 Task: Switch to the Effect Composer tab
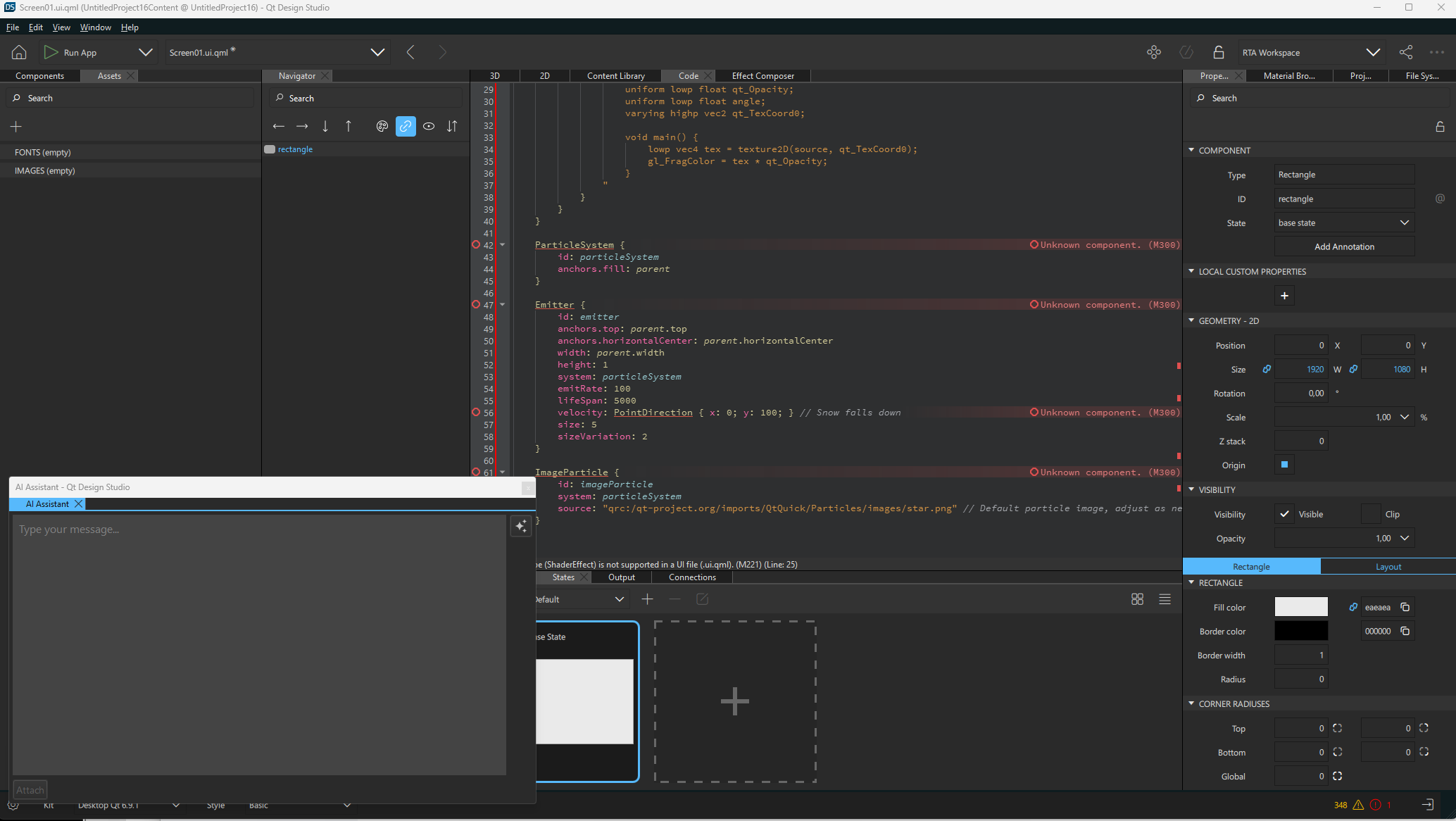[762, 75]
